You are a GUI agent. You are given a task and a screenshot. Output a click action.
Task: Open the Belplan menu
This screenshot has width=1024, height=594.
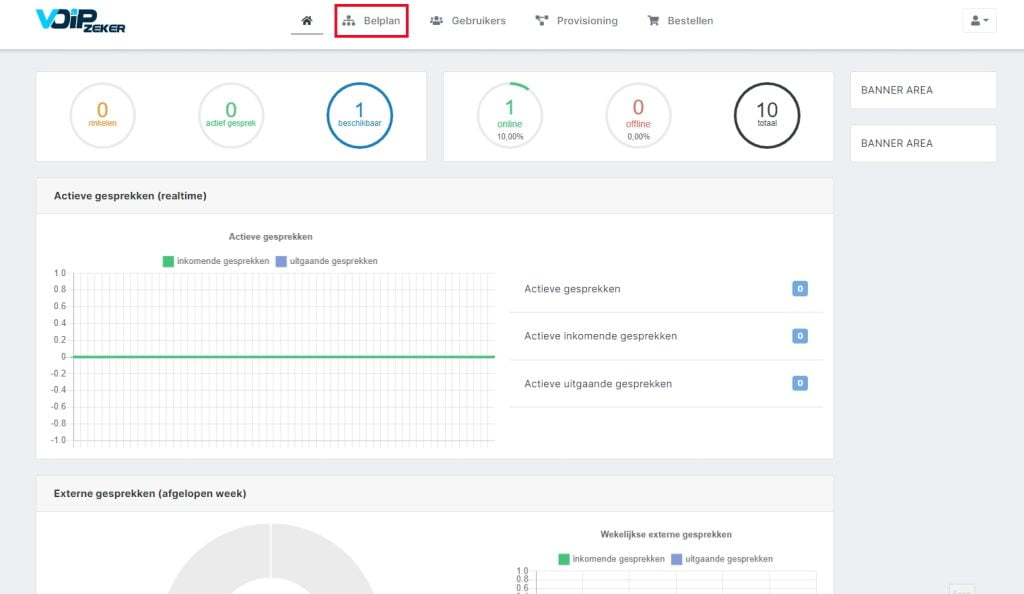click(372, 21)
